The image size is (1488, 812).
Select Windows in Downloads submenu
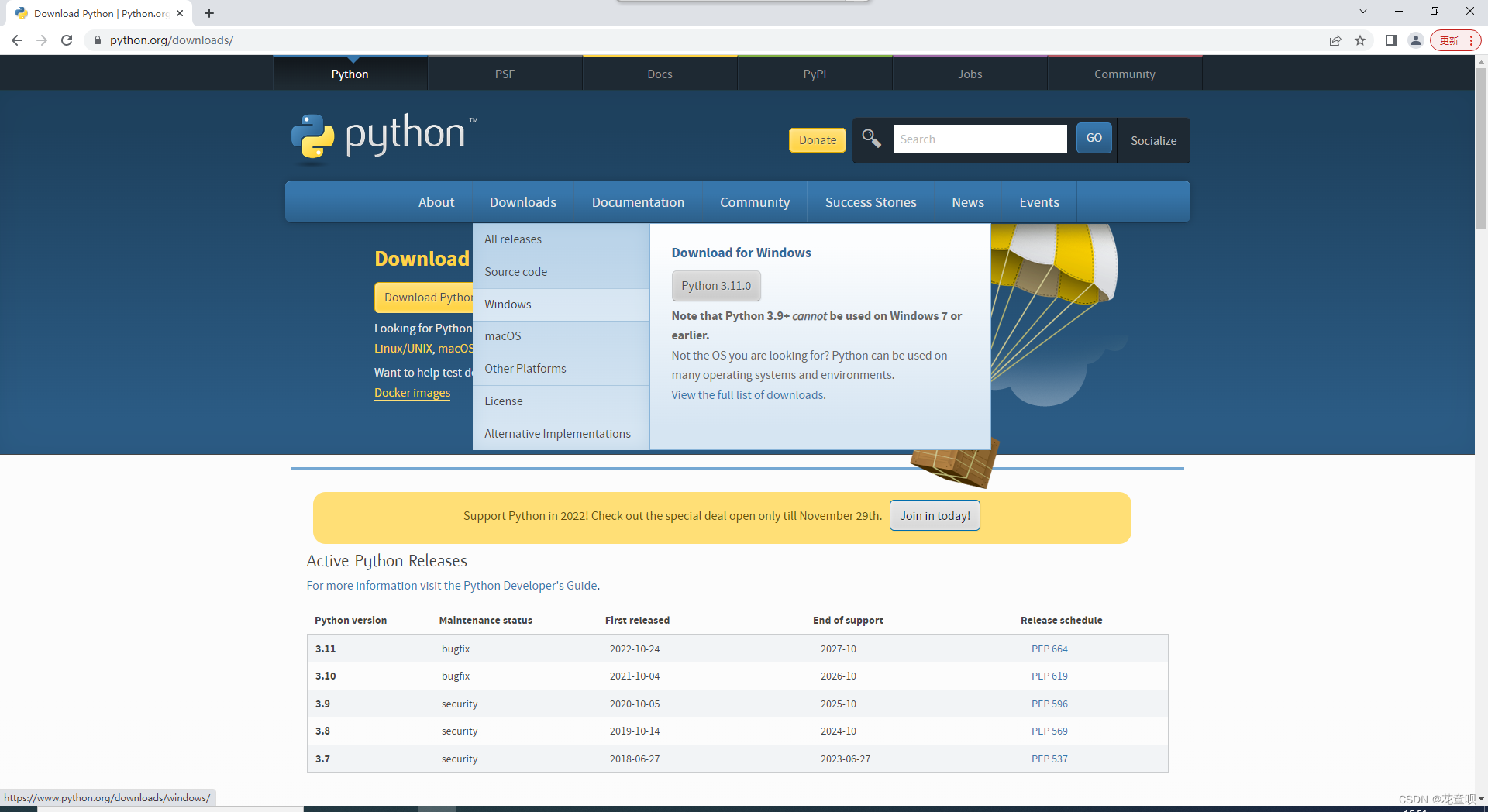(561, 304)
